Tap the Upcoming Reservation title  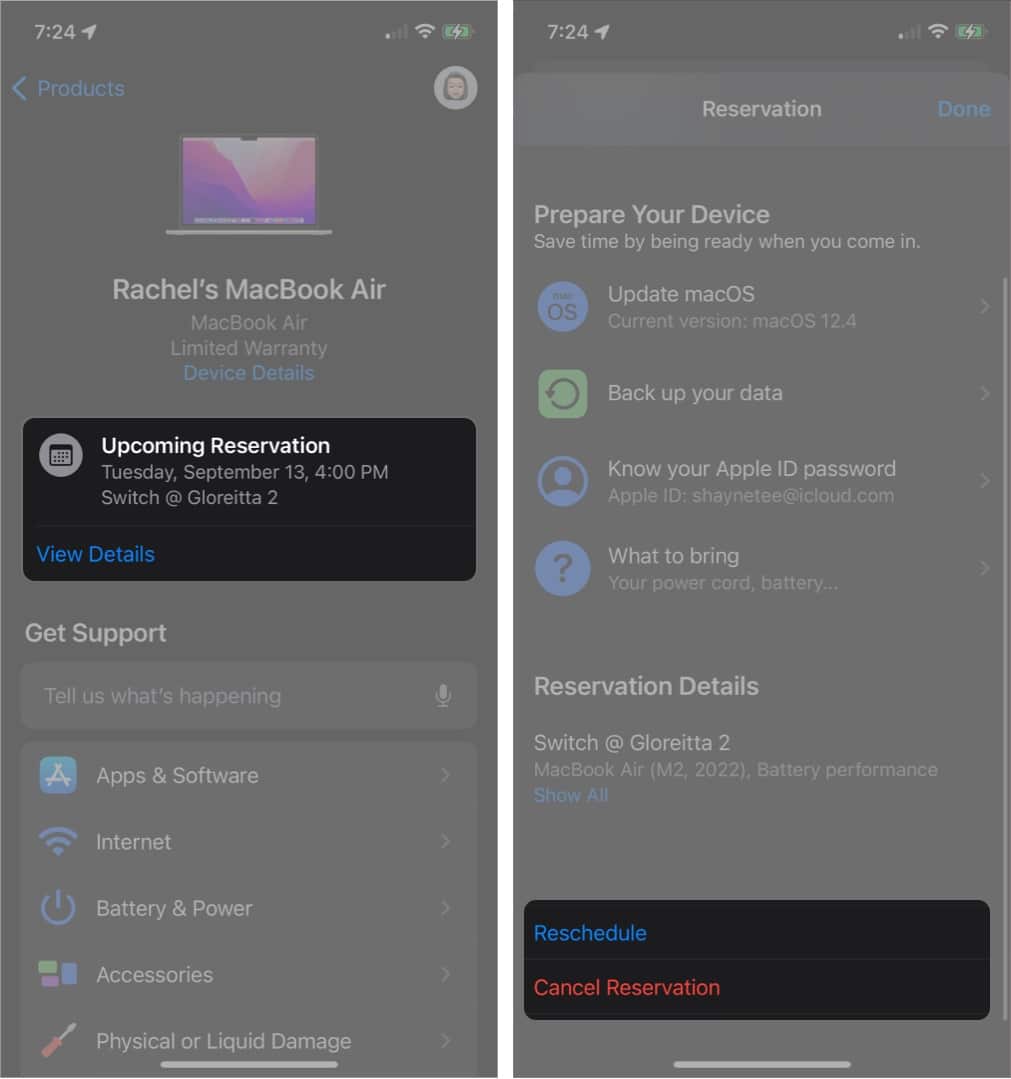[215, 445]
